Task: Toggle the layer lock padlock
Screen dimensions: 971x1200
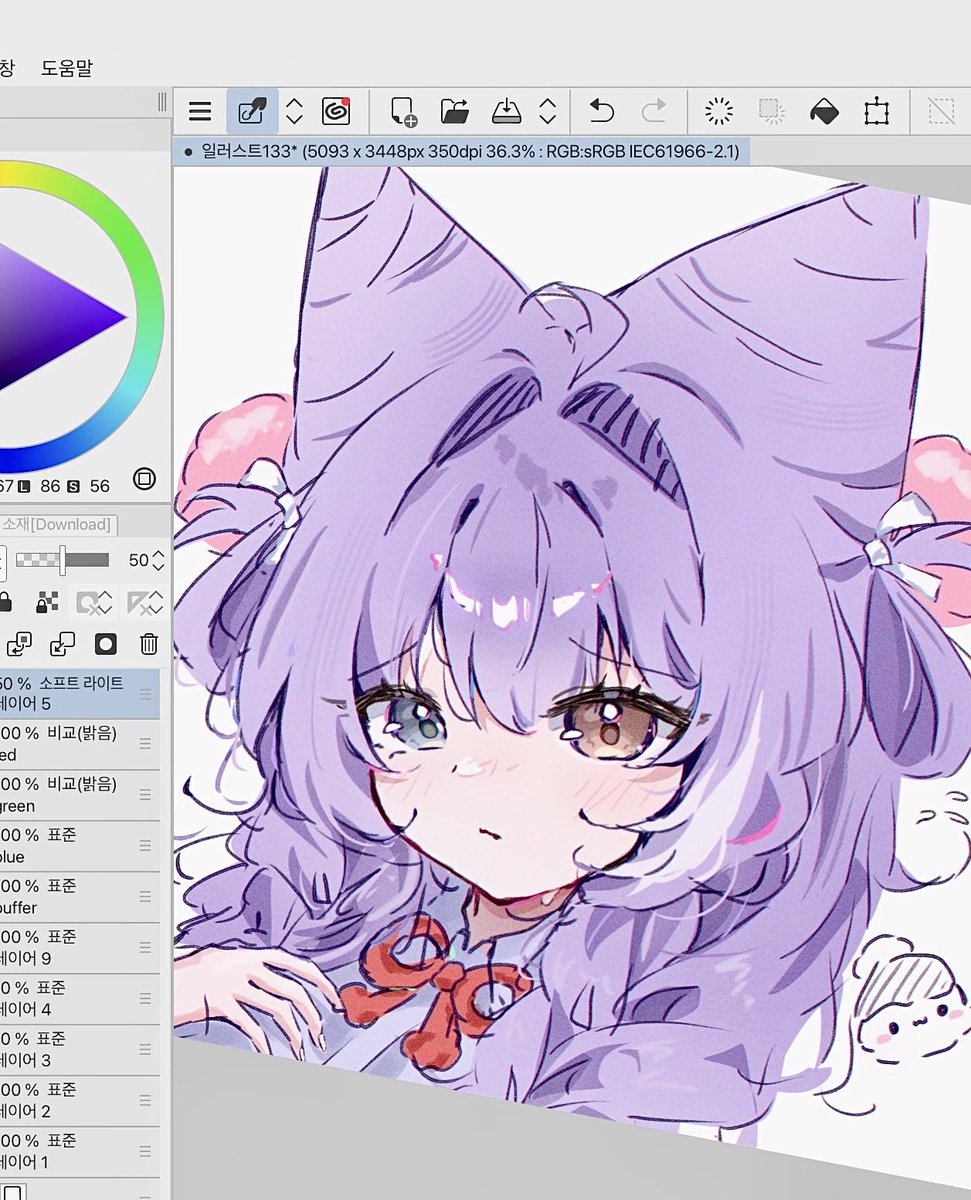Action: [x=5, y=602]
